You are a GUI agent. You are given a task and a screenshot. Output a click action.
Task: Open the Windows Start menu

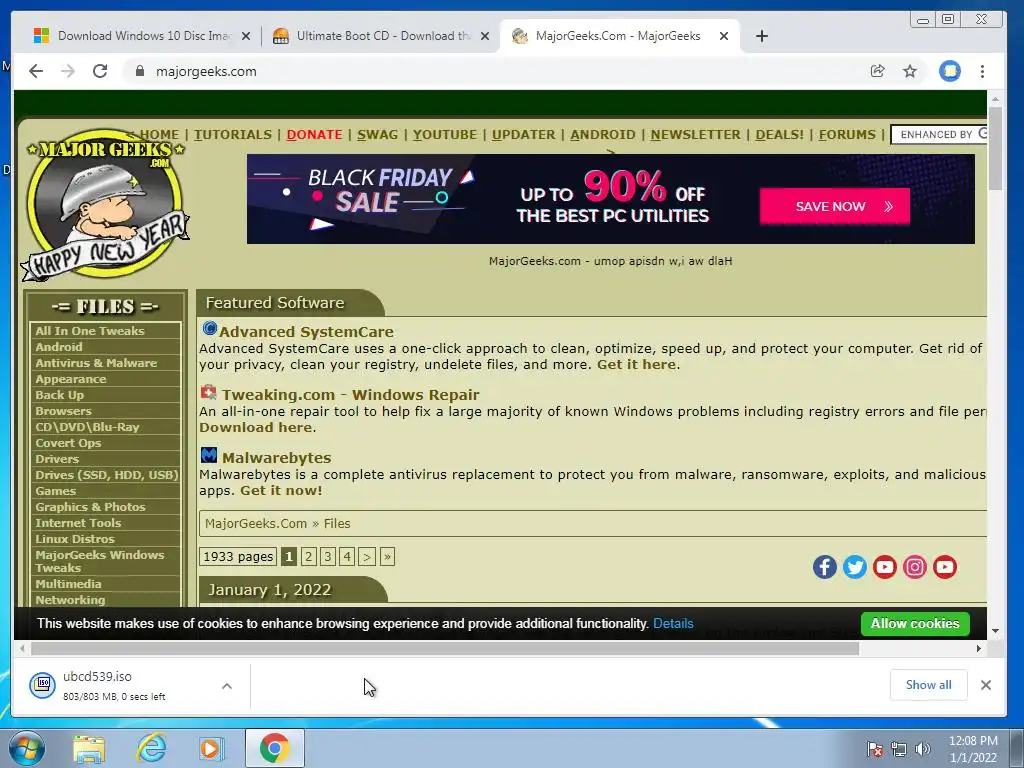tap(26, 748)
